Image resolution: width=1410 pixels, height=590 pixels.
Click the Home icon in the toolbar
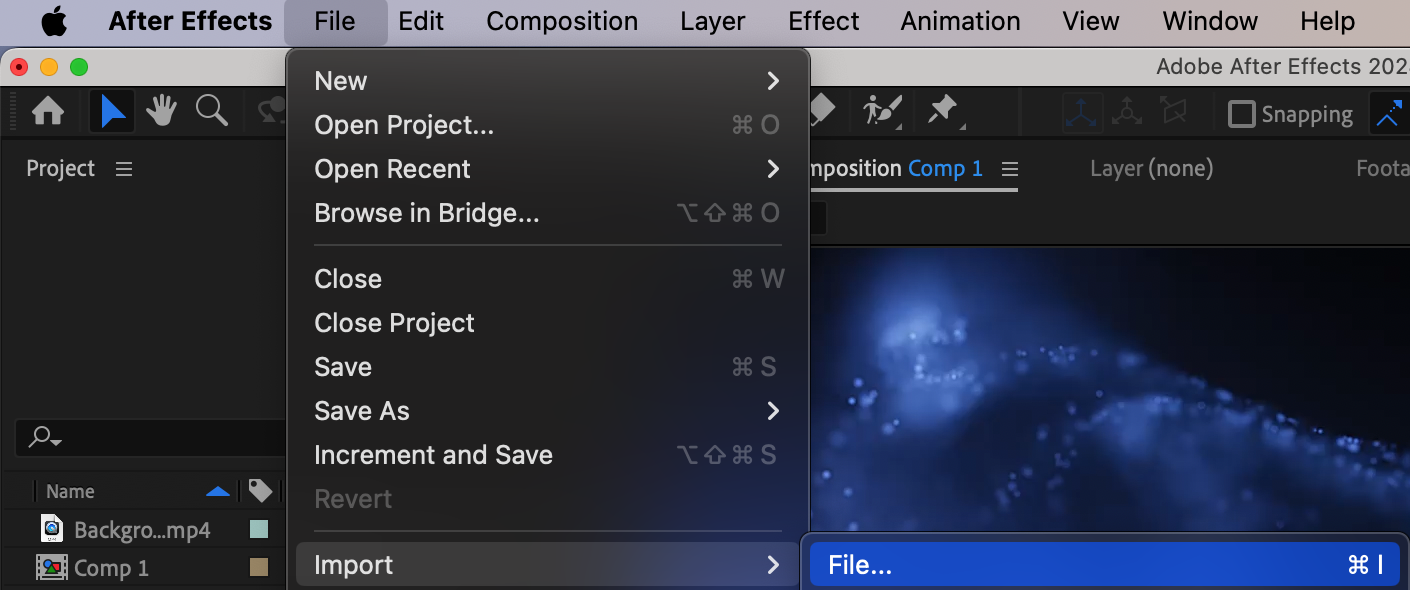pyautogui.click(x=48, y=112)
